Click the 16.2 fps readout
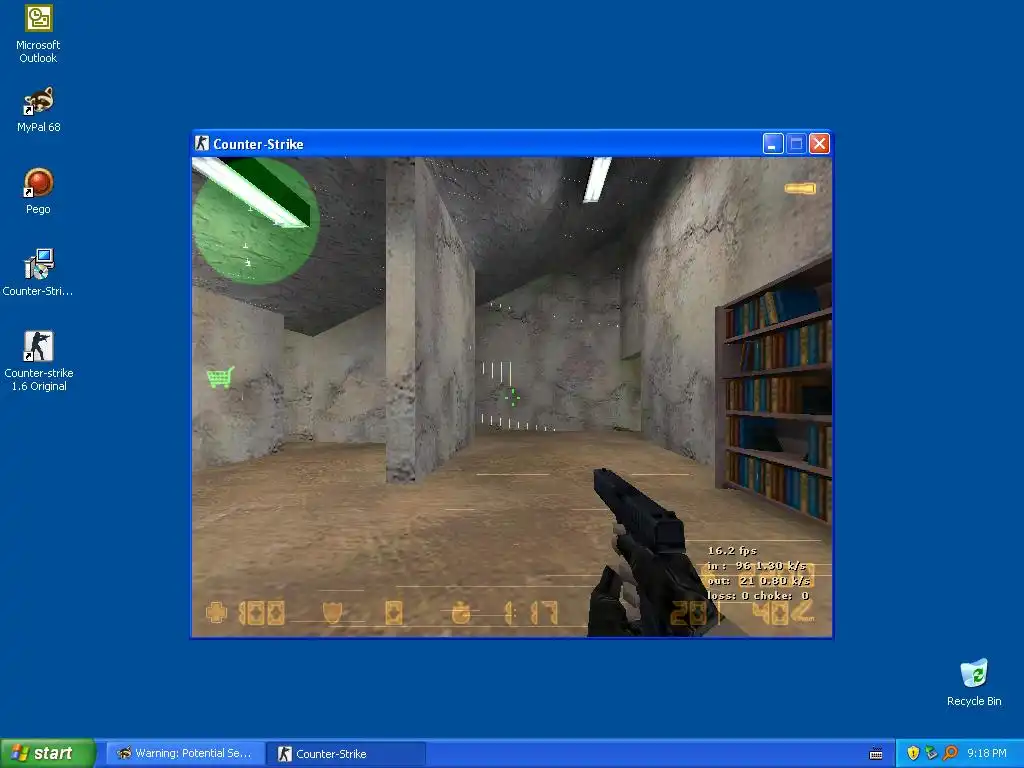Viewport: 1024px width, 768px height. pos(732,551)
